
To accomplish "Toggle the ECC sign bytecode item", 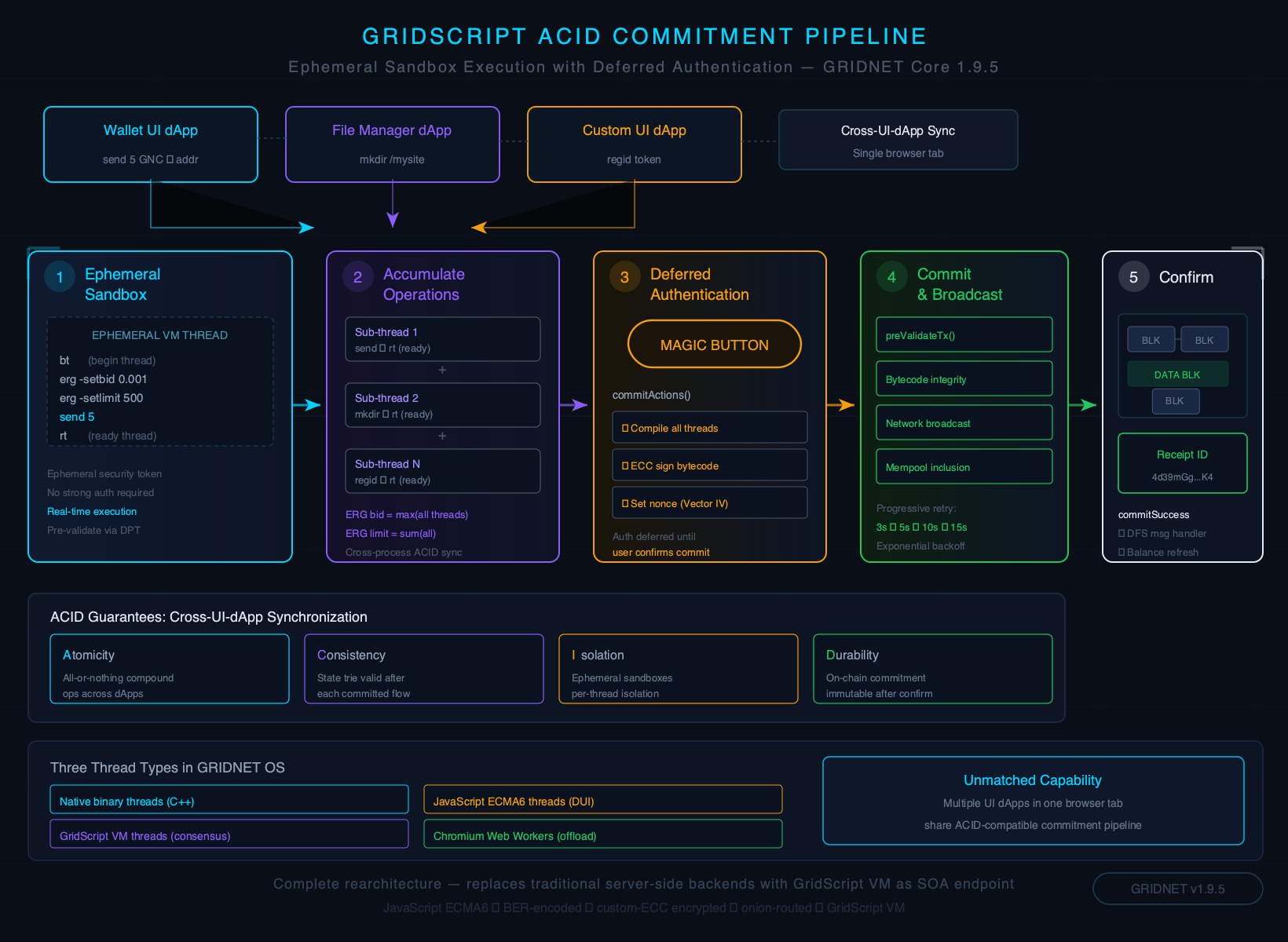I will tap(709, 466).
